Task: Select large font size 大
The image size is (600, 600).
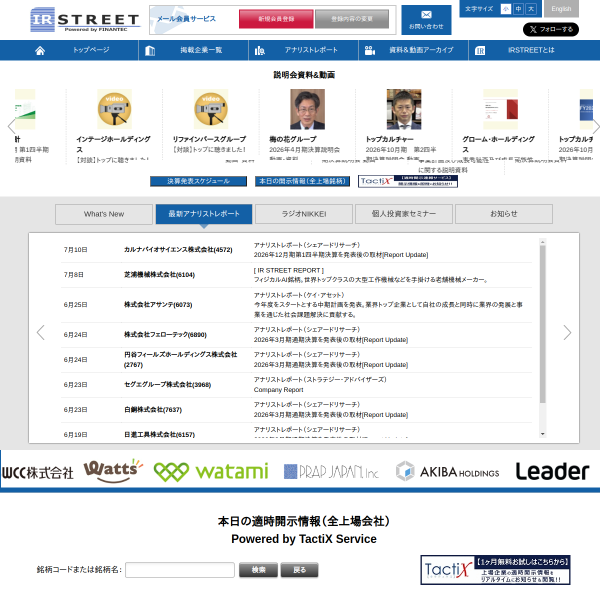Action: [531, 9]
